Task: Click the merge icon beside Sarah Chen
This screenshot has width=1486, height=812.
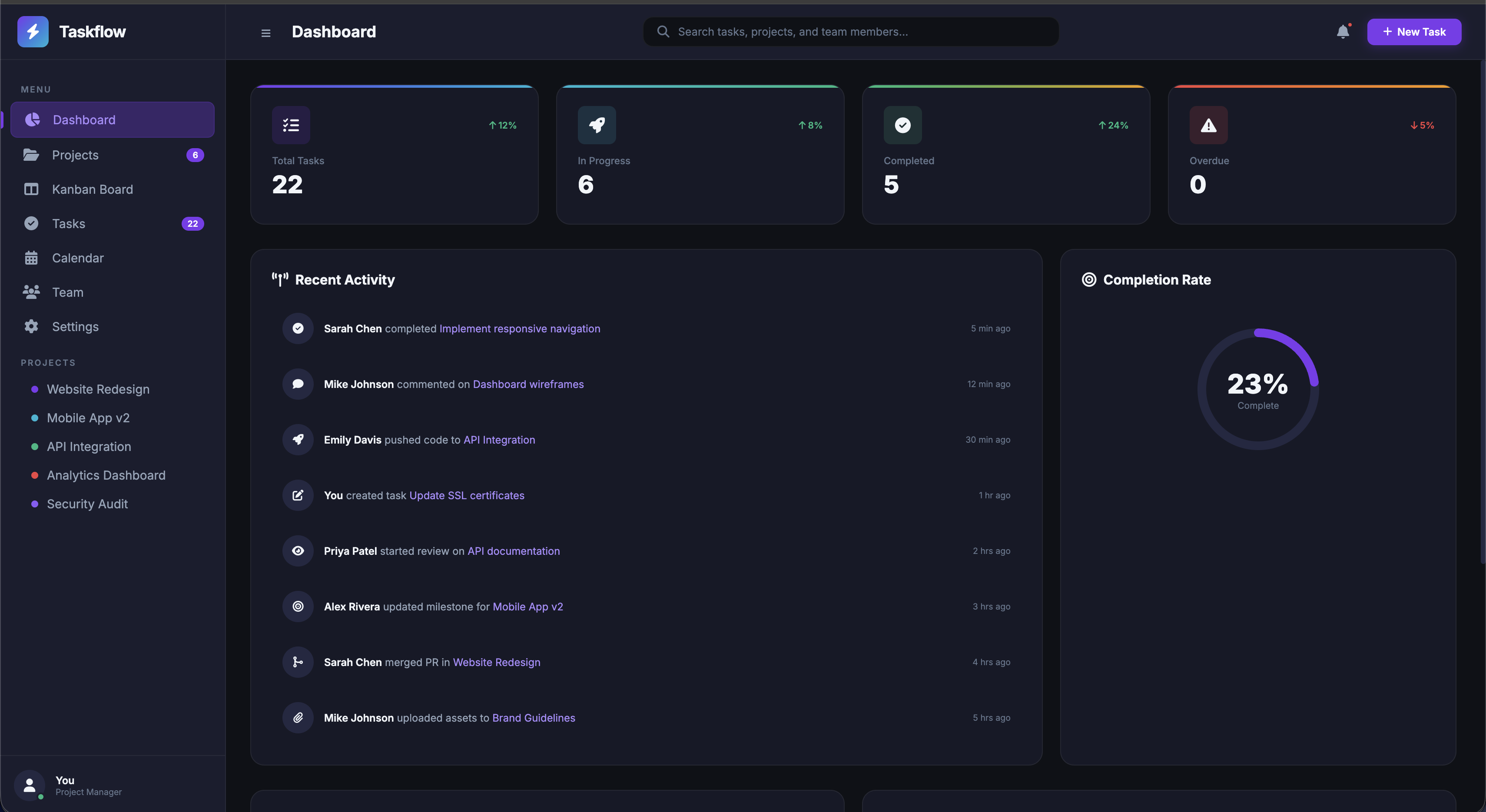Action: [x=298, y=662]
